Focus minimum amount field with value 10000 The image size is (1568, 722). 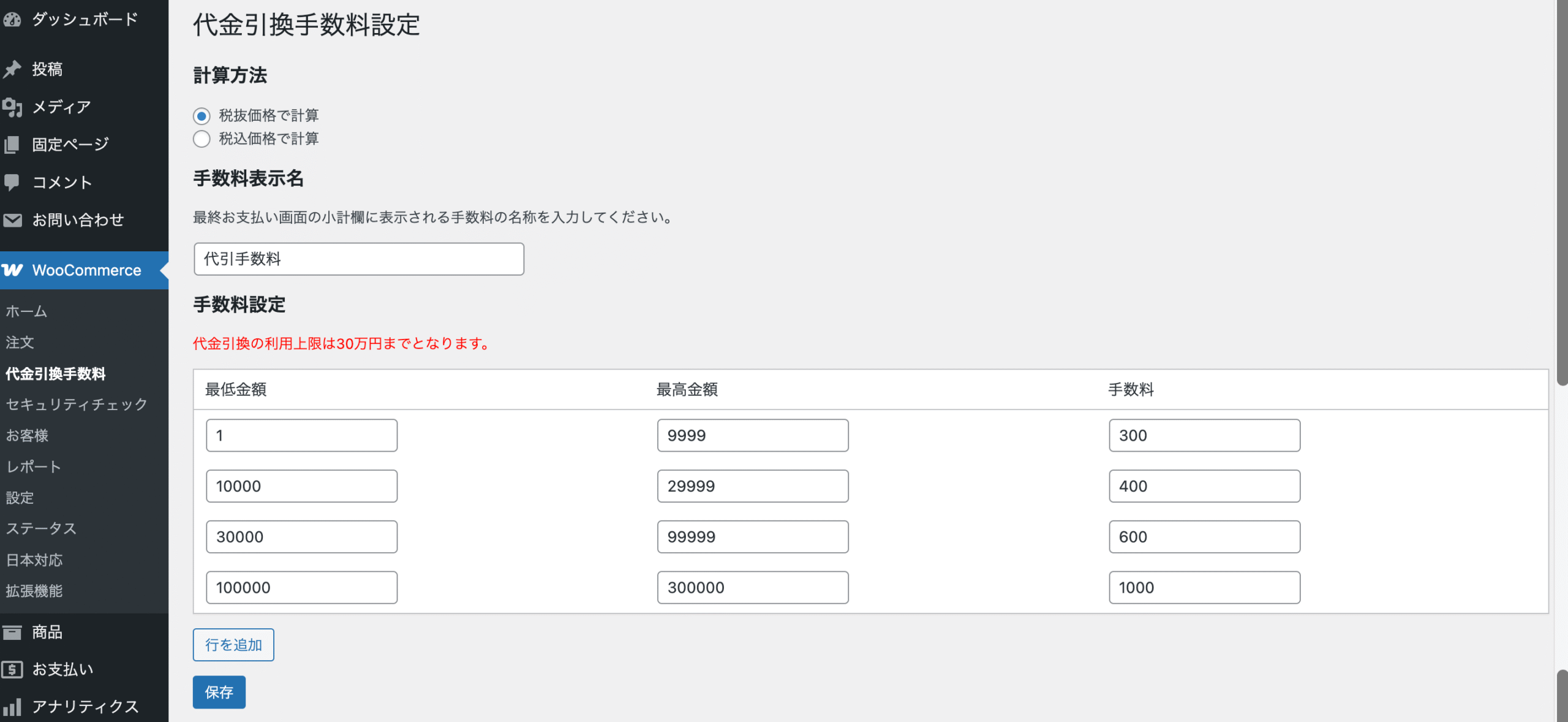[x=301, y=487]
